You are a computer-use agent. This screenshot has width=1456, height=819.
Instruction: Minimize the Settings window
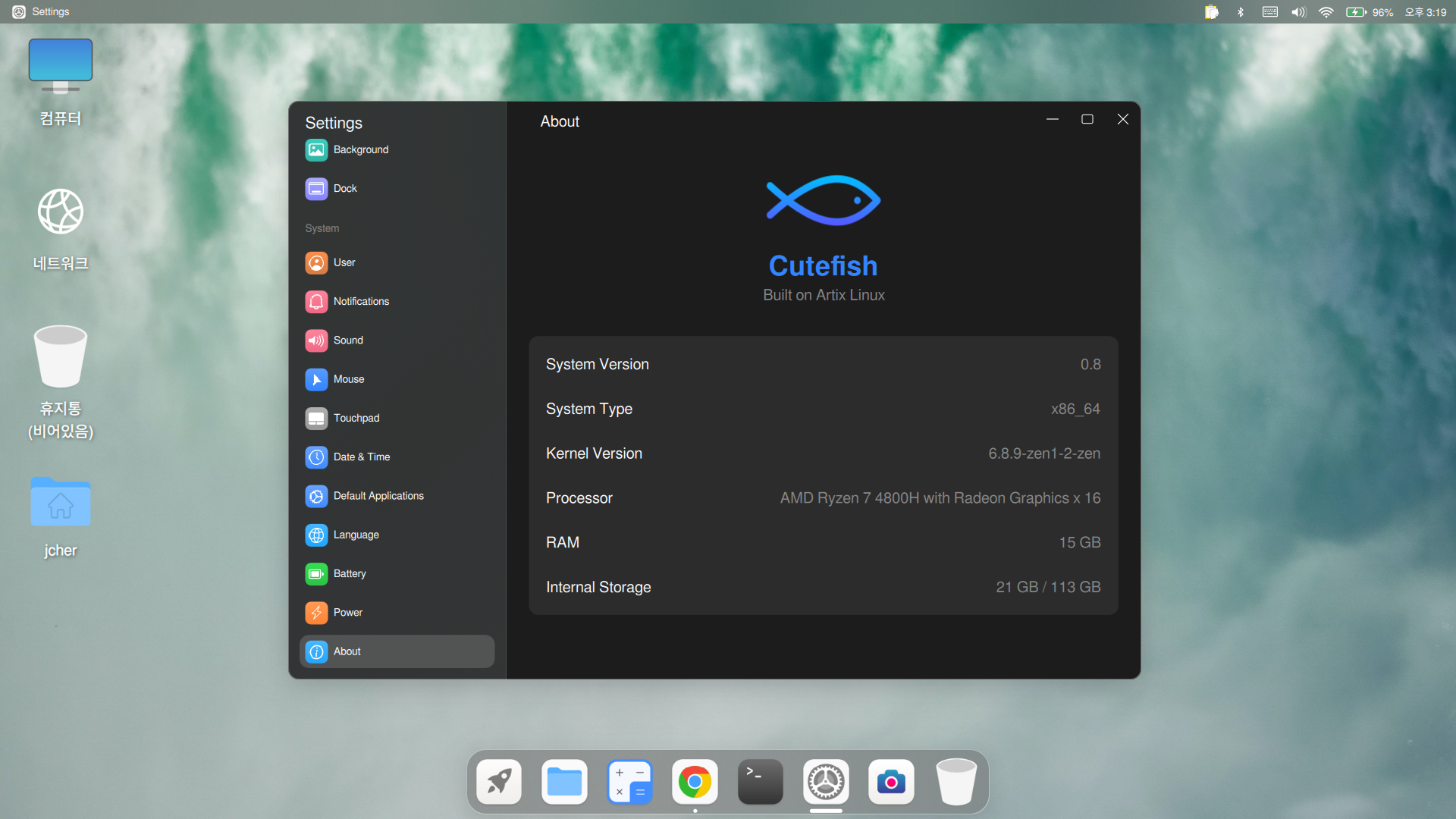point(1053,119)
